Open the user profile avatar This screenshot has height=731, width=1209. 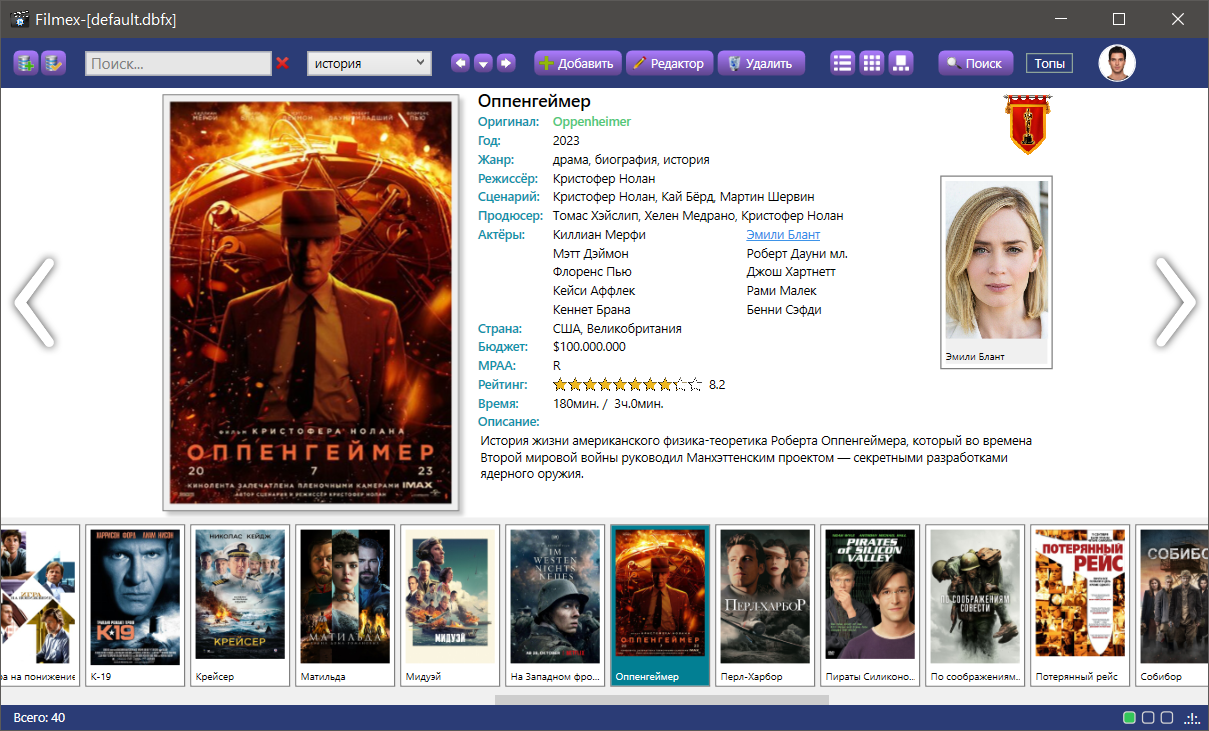click(x=1117, y=63)
